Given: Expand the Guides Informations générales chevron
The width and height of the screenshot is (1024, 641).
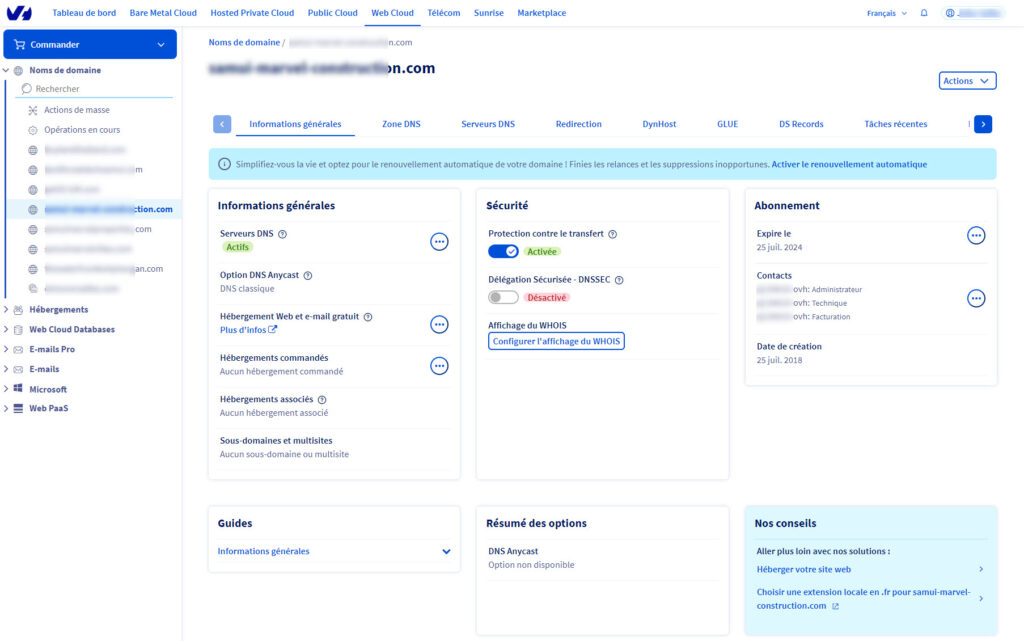Looking at the screenshot, I should coord(446,552).
